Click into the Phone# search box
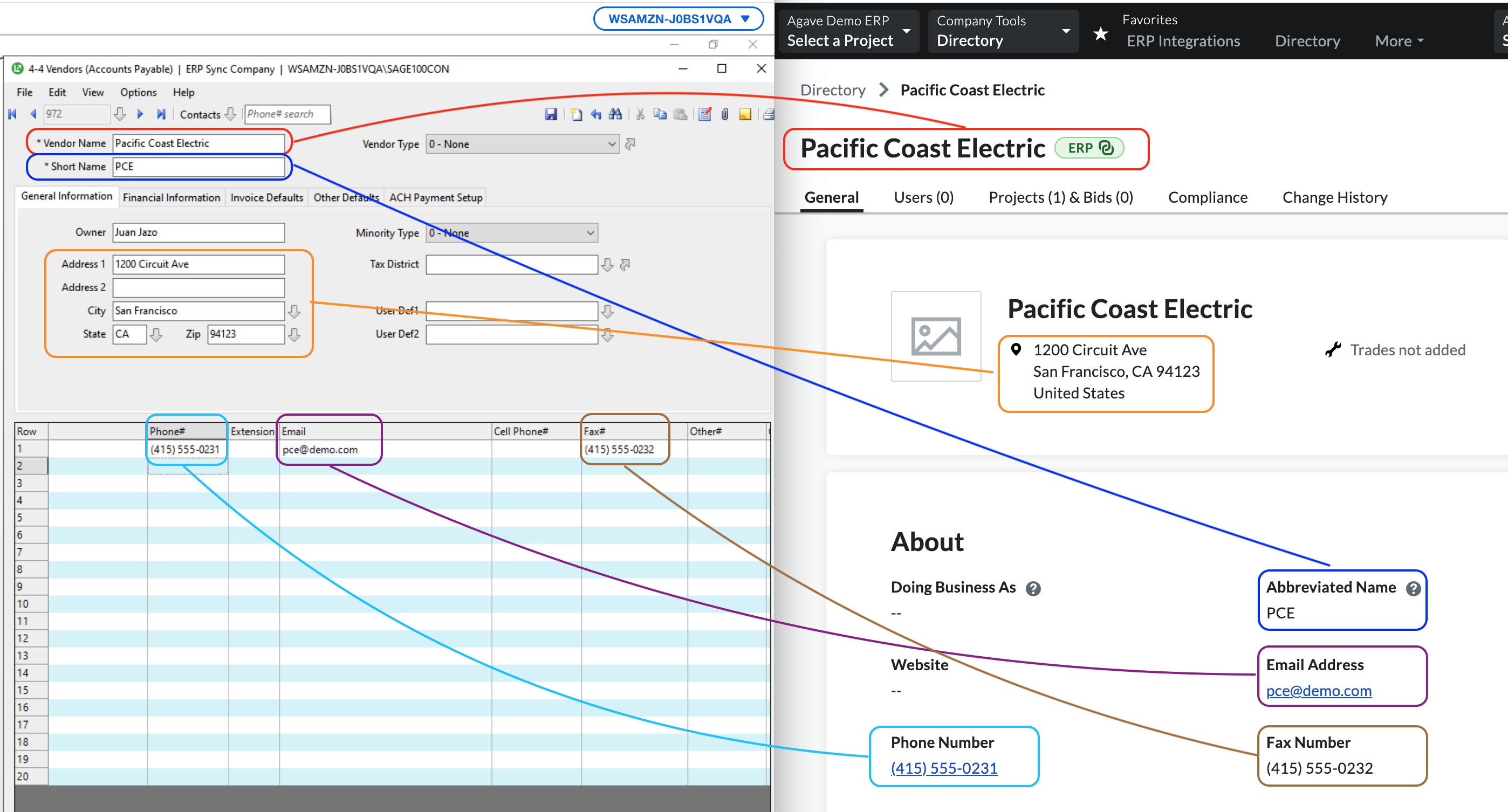 coord(287,114)
